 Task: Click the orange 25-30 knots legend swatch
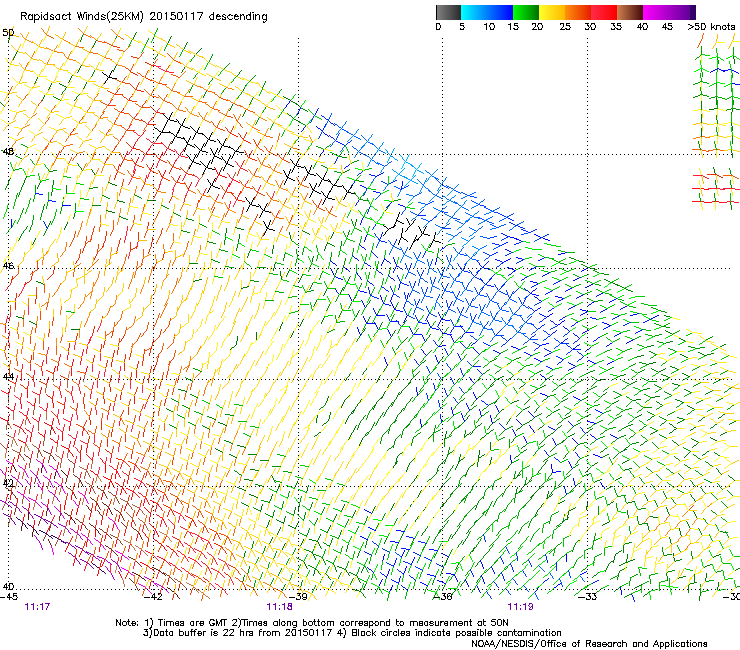578,12
